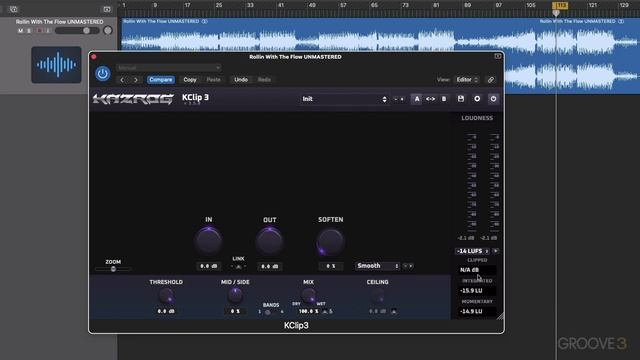Viewport: 640px width, 360px height.
Task: Click the audio waveform track icon
Action: [56, 65]
